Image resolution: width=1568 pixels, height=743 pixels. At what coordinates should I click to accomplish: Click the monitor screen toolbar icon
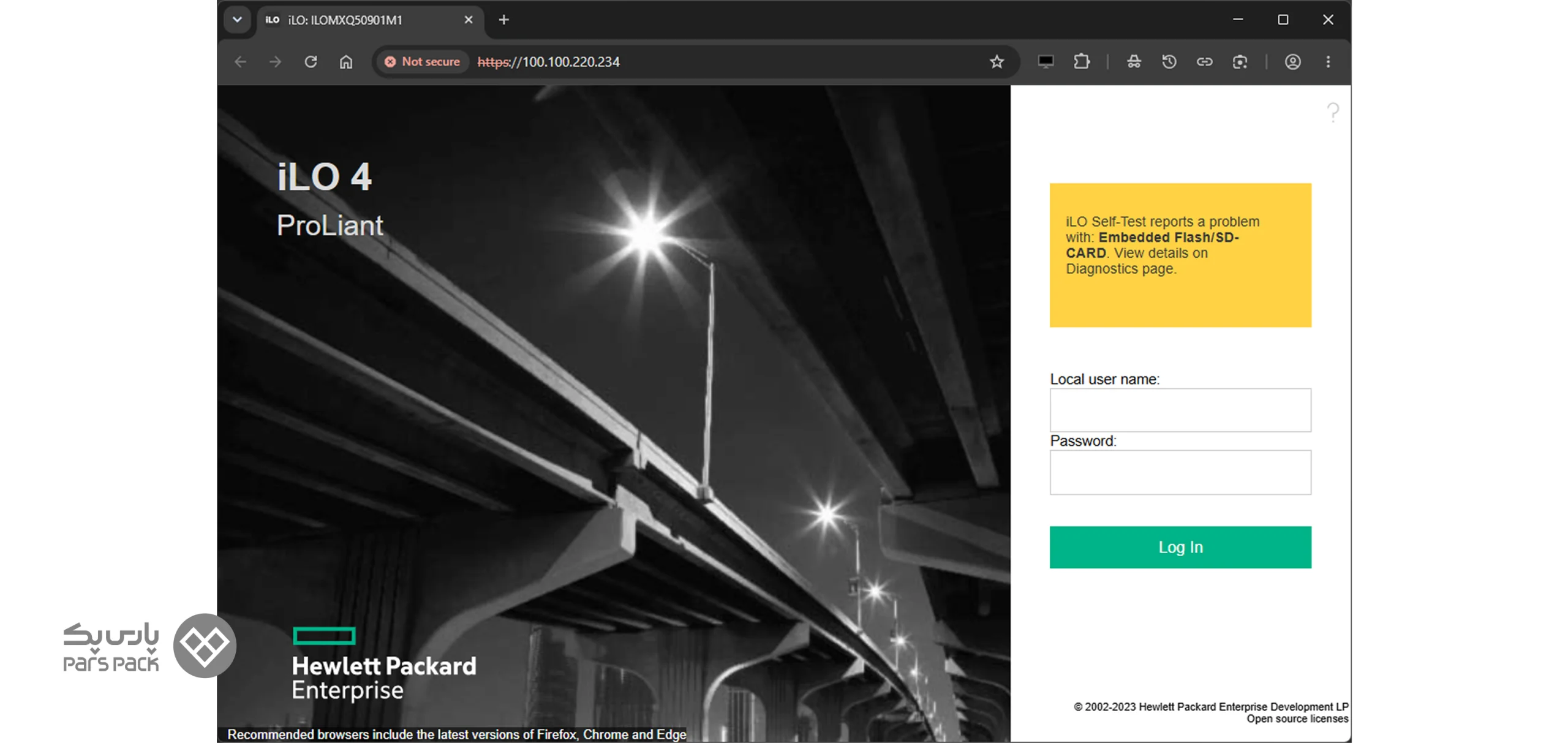[1046, 62]
